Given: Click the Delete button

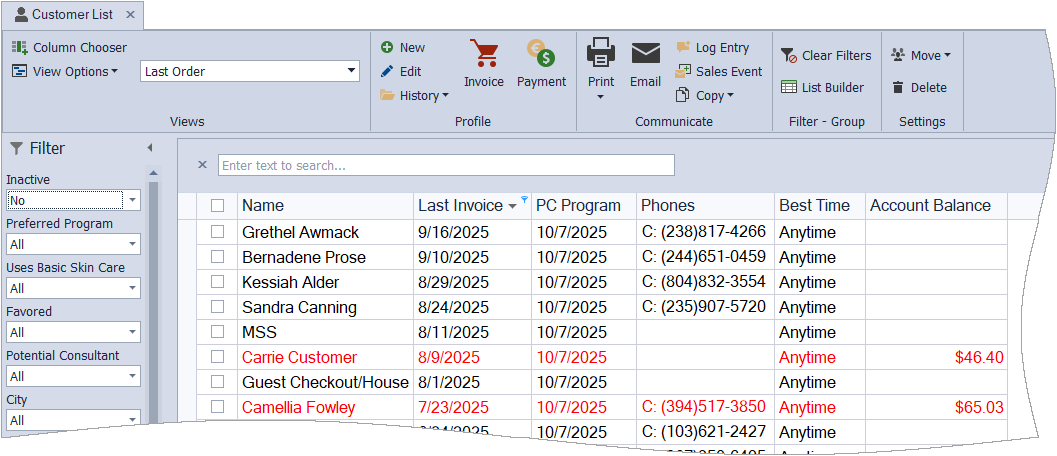Looking at the screenshot, I should [919, 87].
